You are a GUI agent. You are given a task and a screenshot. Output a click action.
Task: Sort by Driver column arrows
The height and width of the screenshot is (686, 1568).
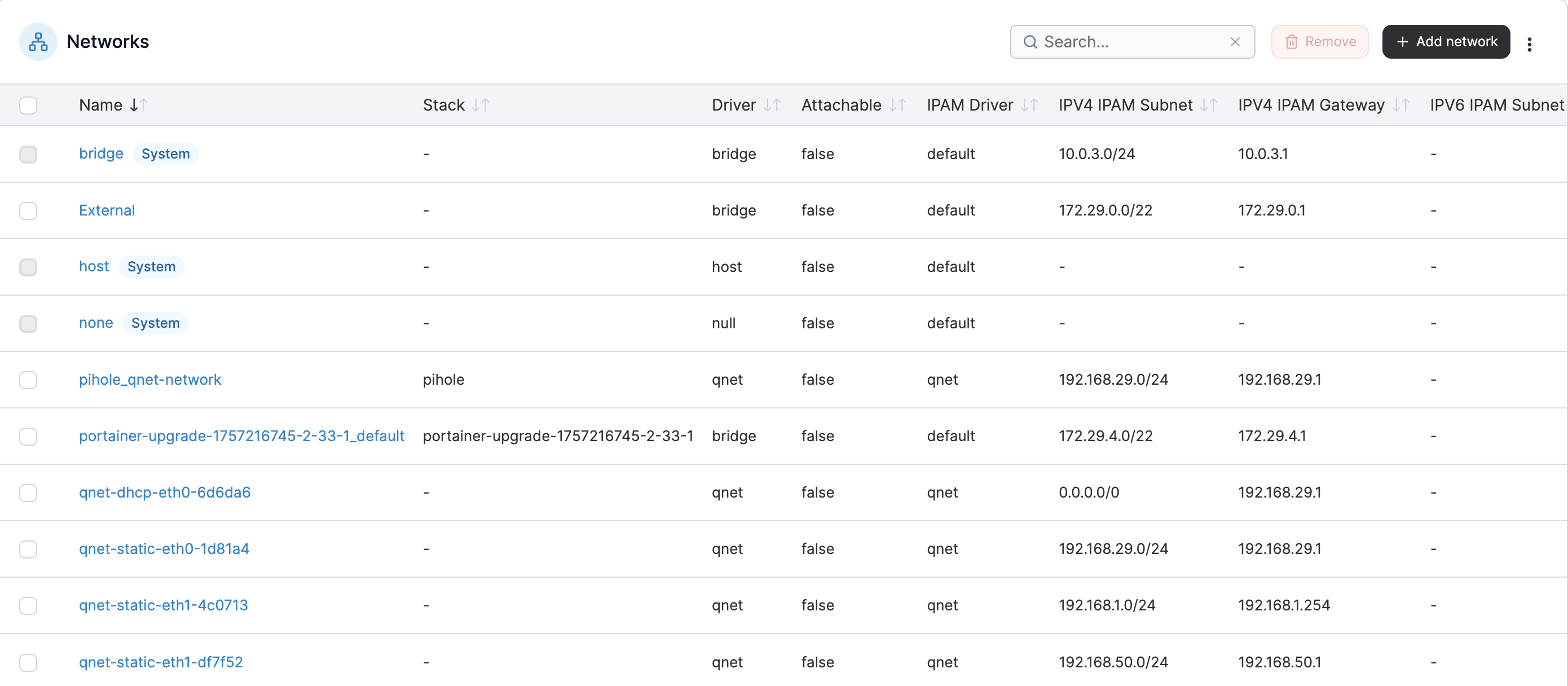pyautogui.click(x=772, y=105)
